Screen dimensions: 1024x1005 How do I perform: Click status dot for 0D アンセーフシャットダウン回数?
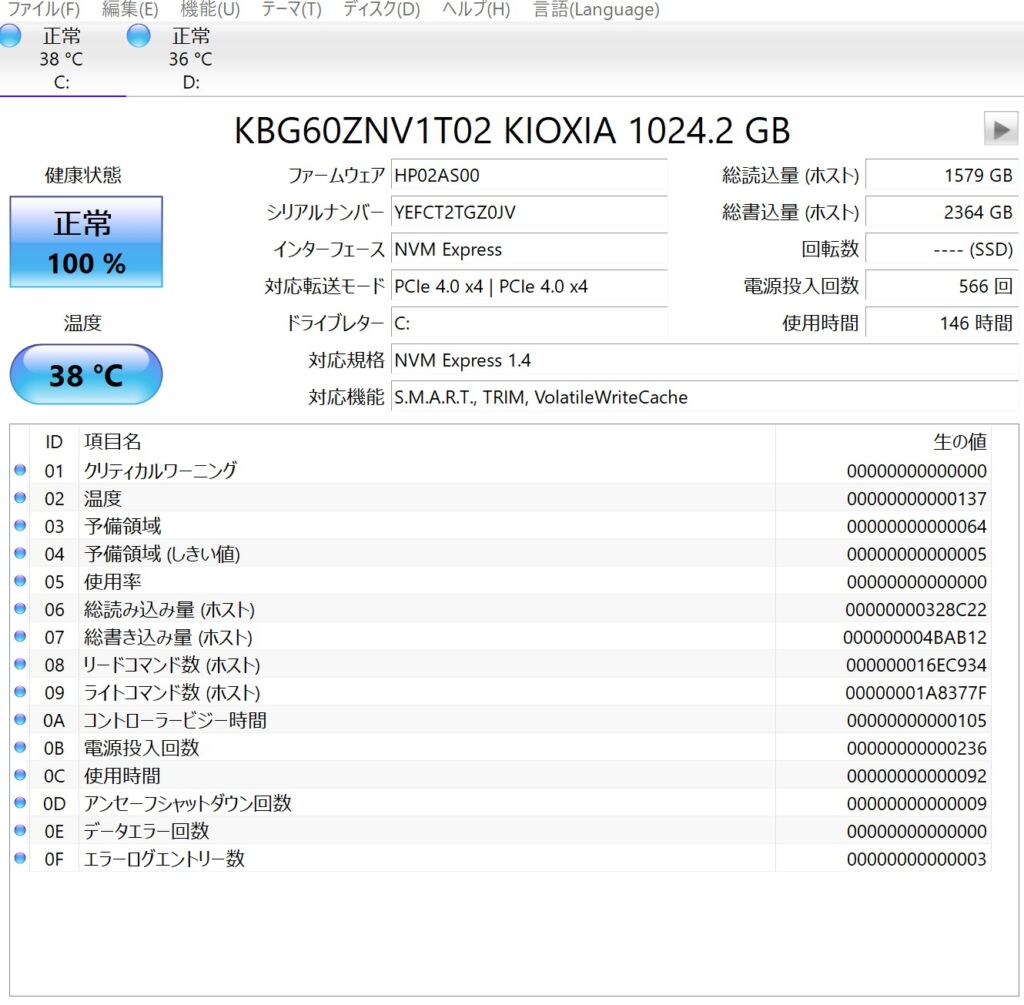pos(20,803)
